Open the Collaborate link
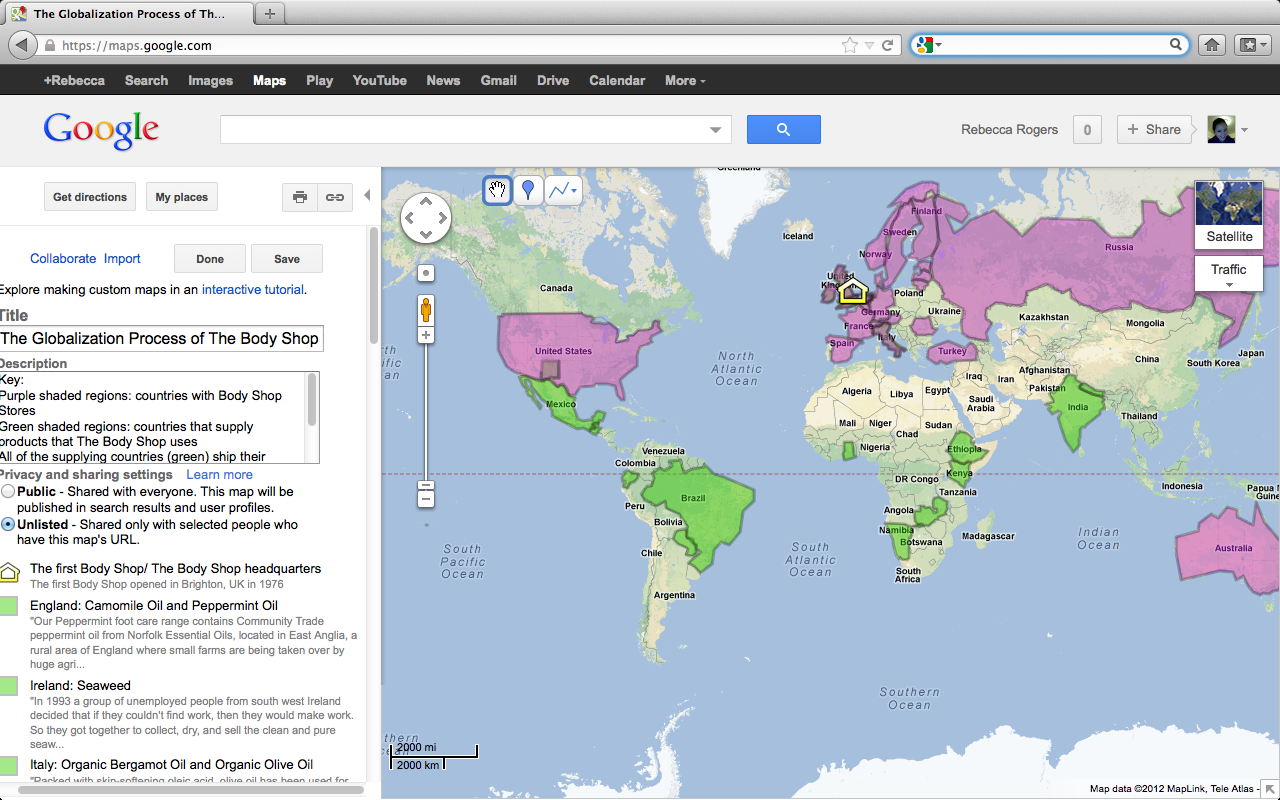Image resolution: width=1280 pixels, height=800 pixels. coord(63,258)
